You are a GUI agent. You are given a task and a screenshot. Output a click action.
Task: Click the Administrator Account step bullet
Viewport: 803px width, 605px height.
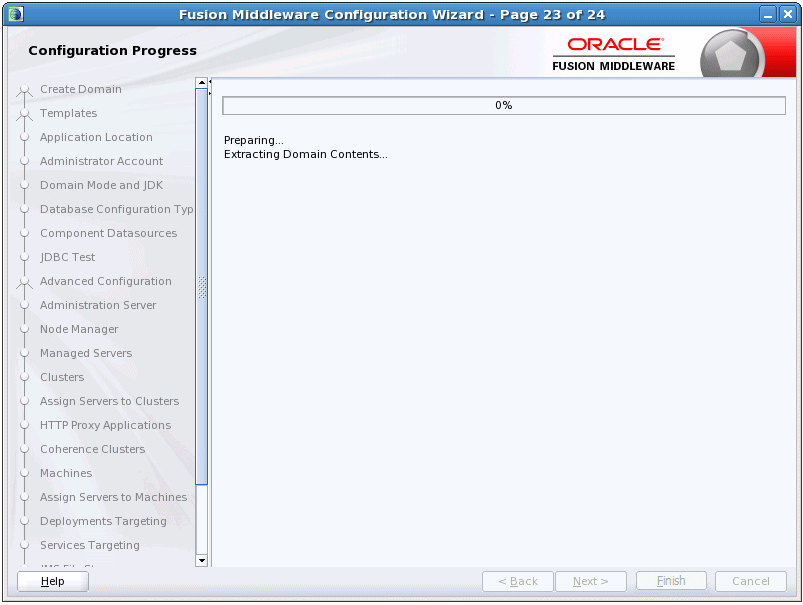click(x=24, y=161)
